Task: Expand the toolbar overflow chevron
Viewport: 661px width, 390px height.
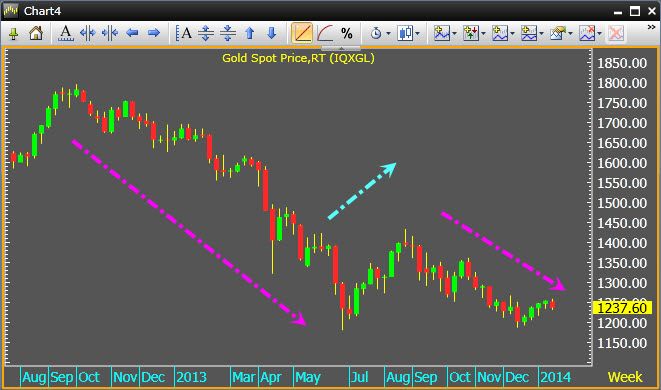Action: (x=651, y=27)
